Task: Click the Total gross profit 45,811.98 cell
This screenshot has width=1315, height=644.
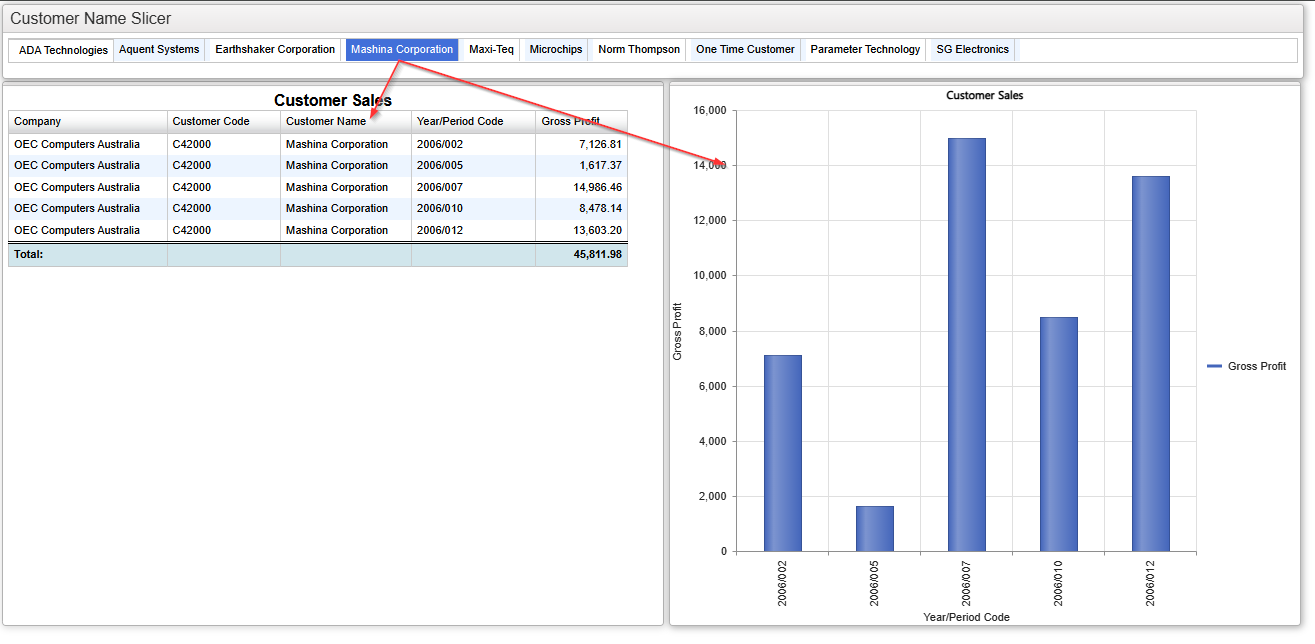Action: 582,255
